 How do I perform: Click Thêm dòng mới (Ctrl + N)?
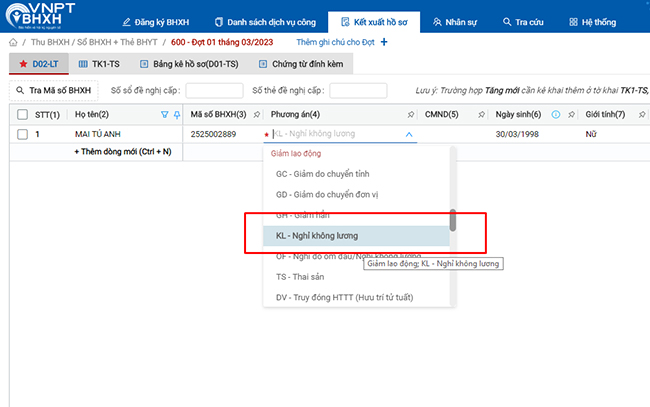123,152
